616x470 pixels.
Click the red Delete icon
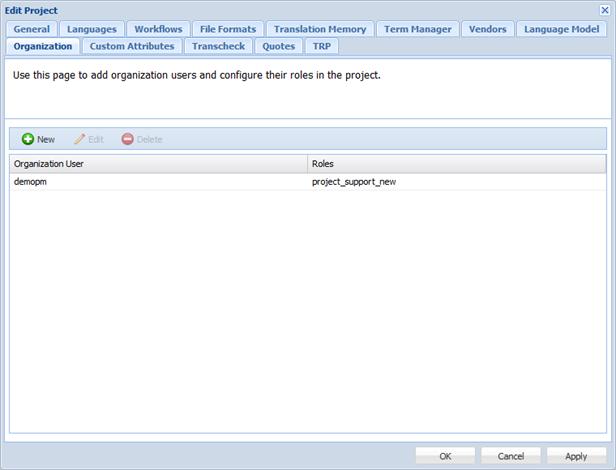pos(127,139)
